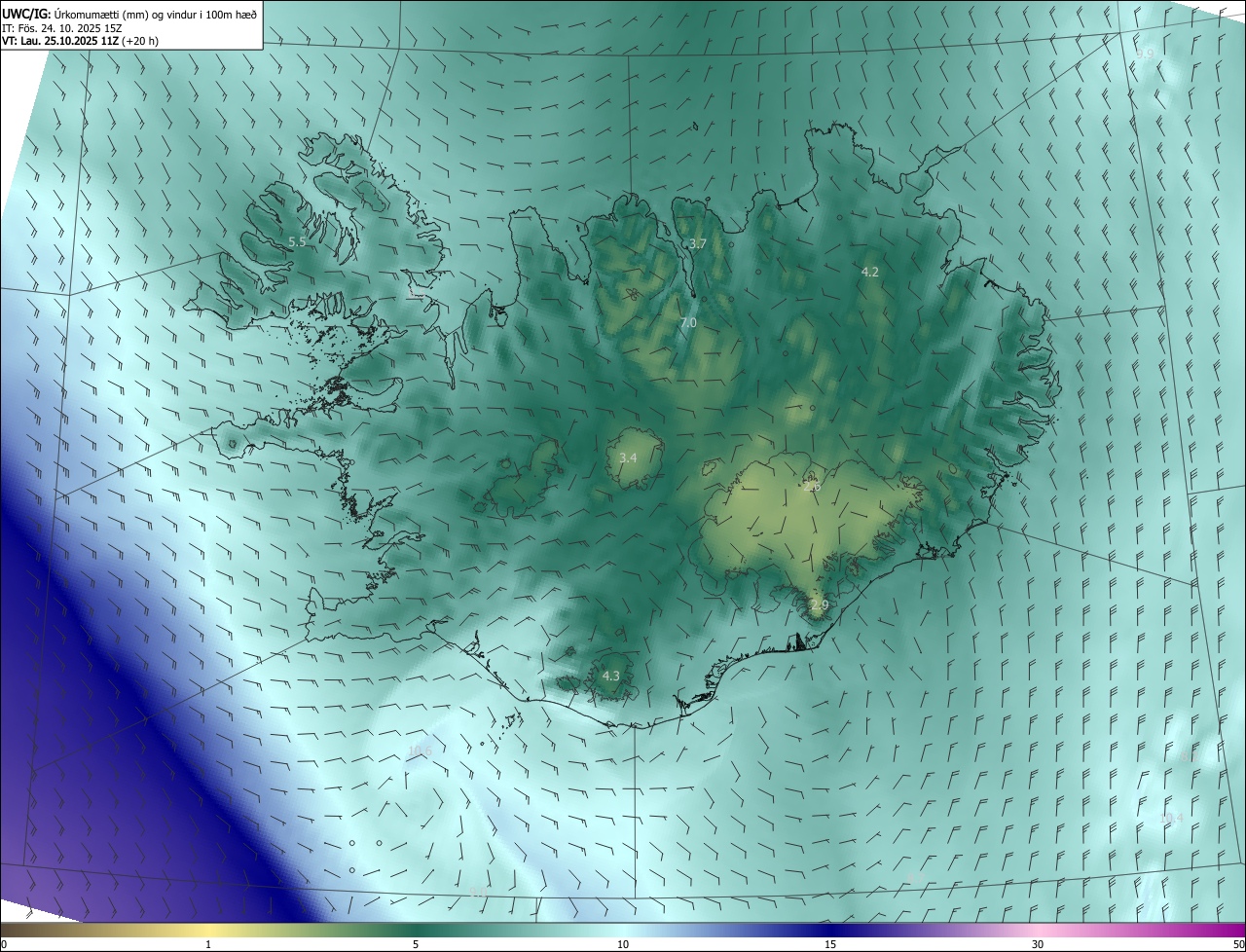Click the '0' label on the color scale
The image size is (1246, 952).
pyautogui.click(x=4, y=945)
